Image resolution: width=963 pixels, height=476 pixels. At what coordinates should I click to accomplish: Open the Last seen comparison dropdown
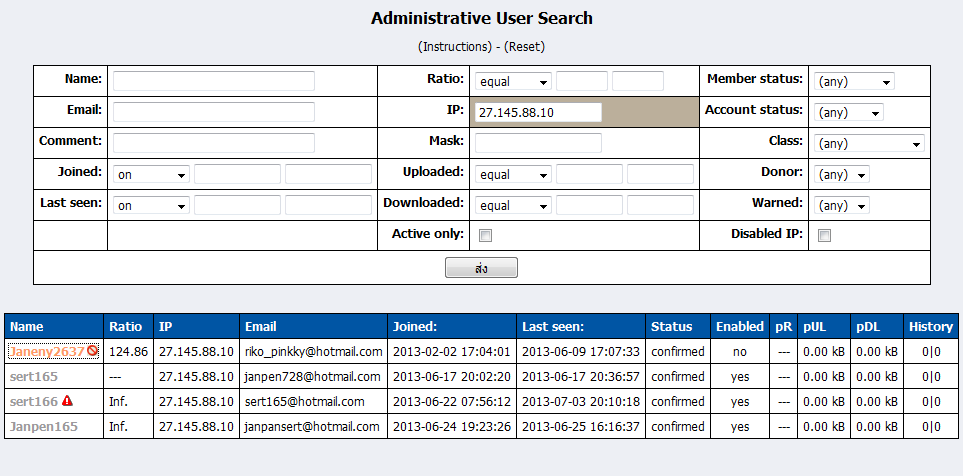pos(151,206)
